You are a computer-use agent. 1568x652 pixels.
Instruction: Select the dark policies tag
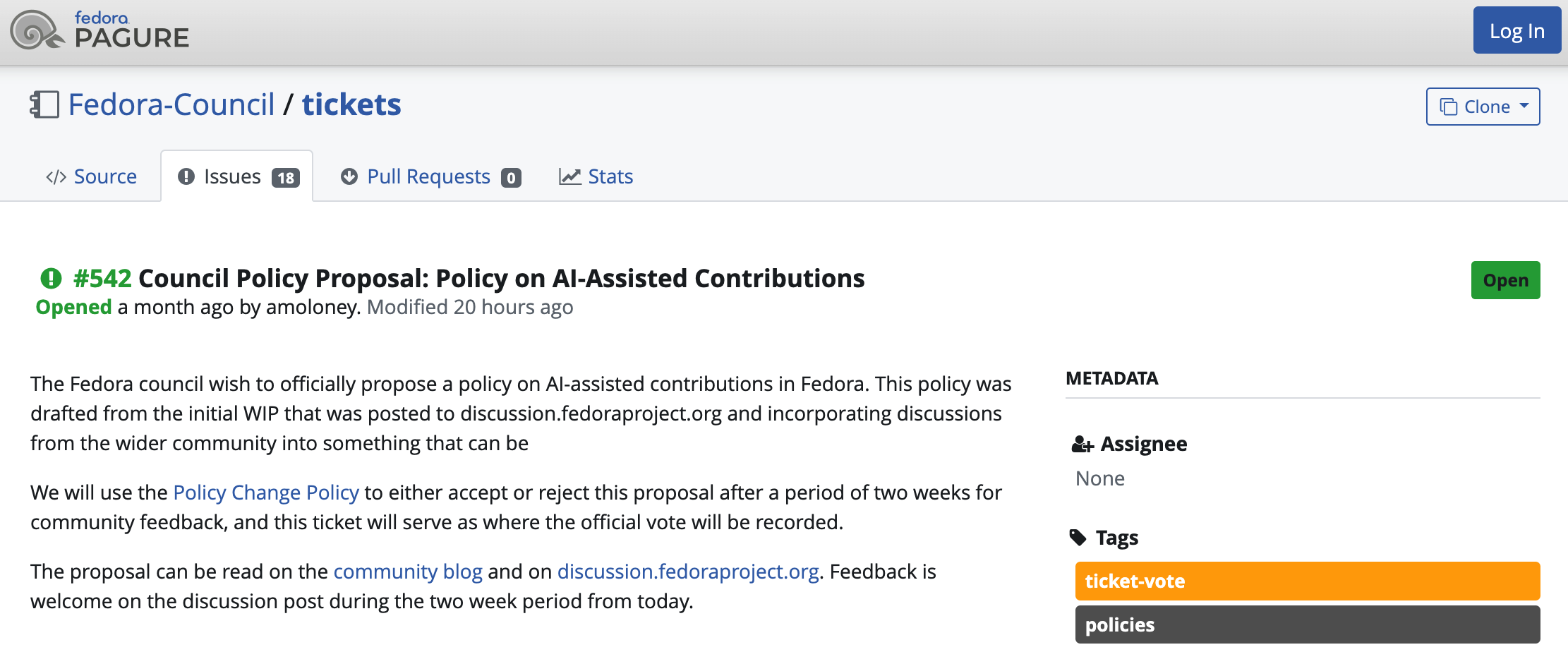(1307, 625)
